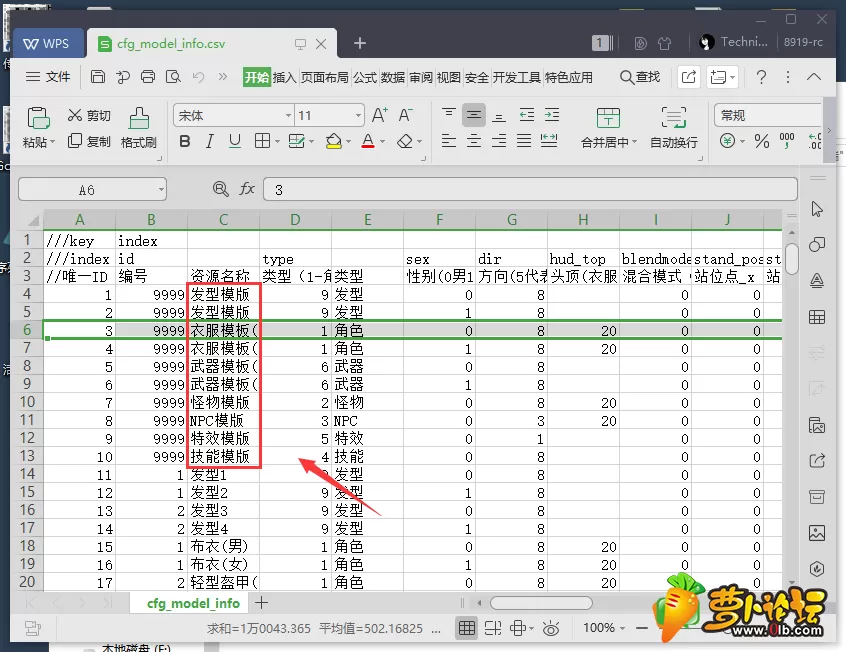Apply the yellow fill color bucket
Viewport: 846px width, 652px height.
pos(334,141)
